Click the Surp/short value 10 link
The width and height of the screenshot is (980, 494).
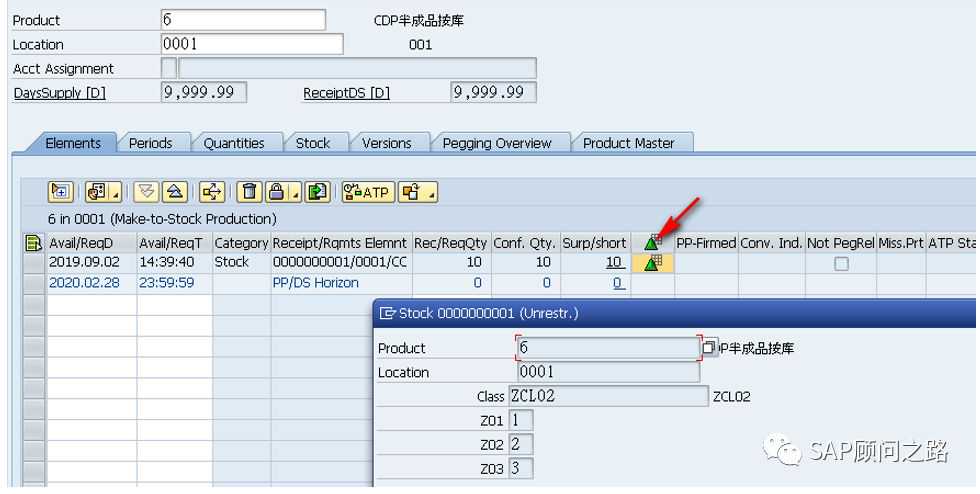click(614, 263)
